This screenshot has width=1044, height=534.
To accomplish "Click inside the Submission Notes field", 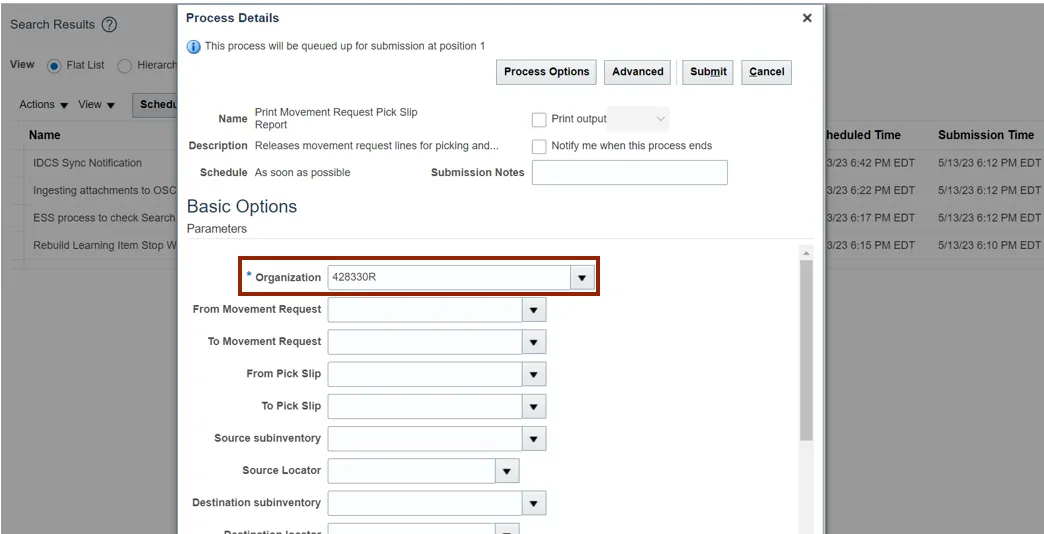I will (x=629, y=173).
